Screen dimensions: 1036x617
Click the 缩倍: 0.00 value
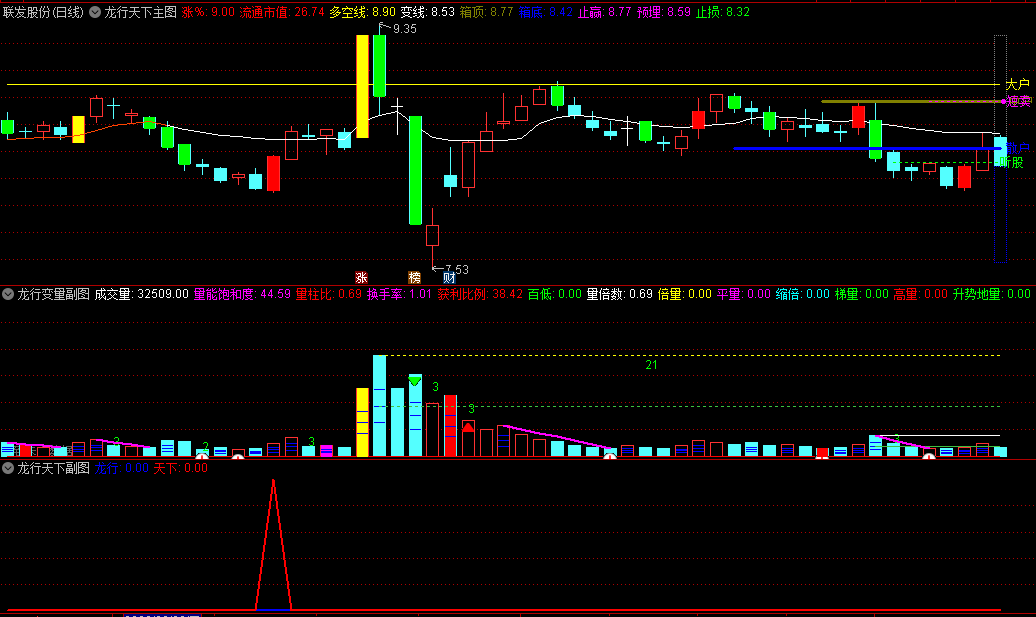coord(802,294)
